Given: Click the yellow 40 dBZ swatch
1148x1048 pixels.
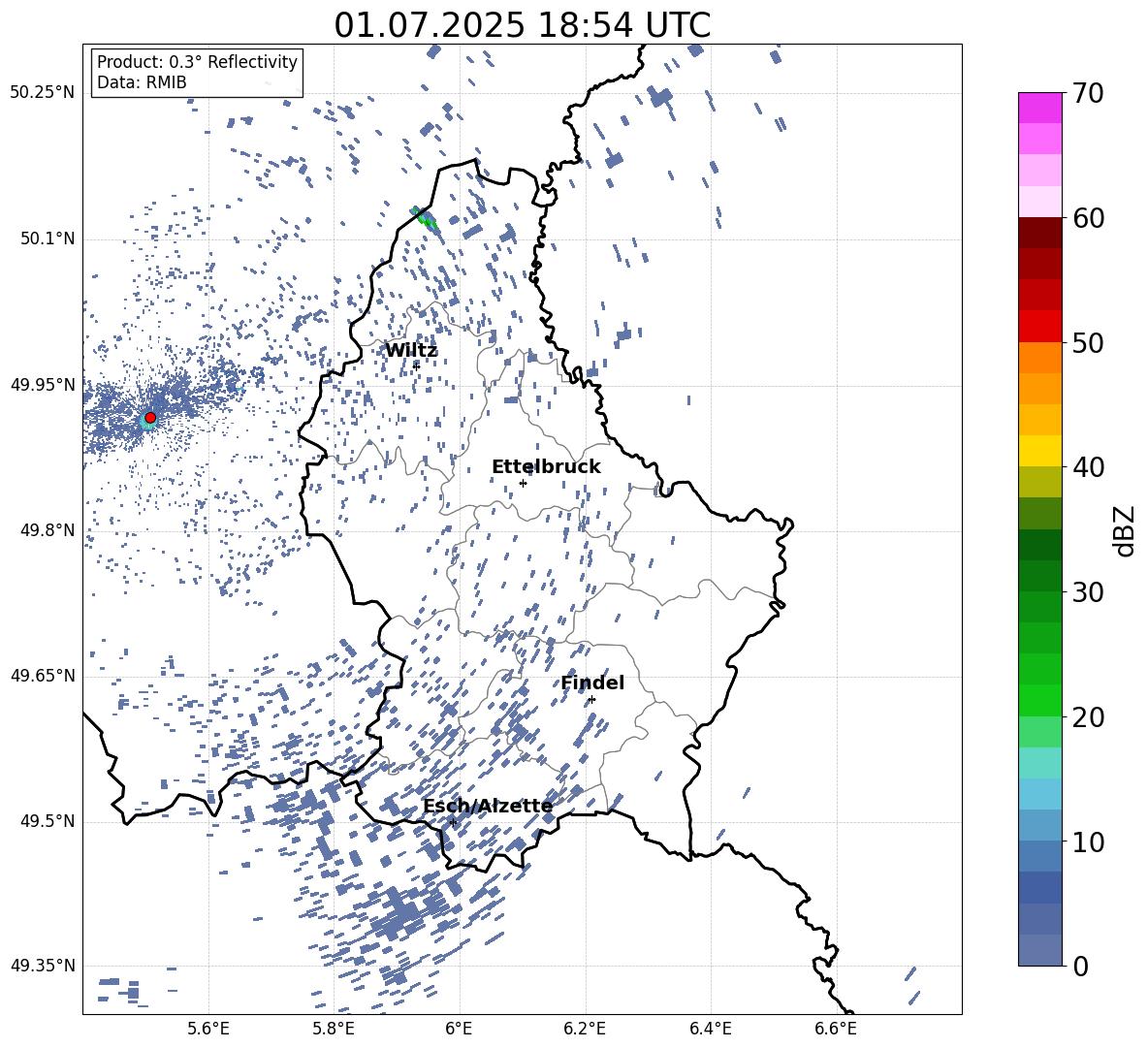Looking at the screenshot, I should pyautogui.click(x=1039, y=451).
